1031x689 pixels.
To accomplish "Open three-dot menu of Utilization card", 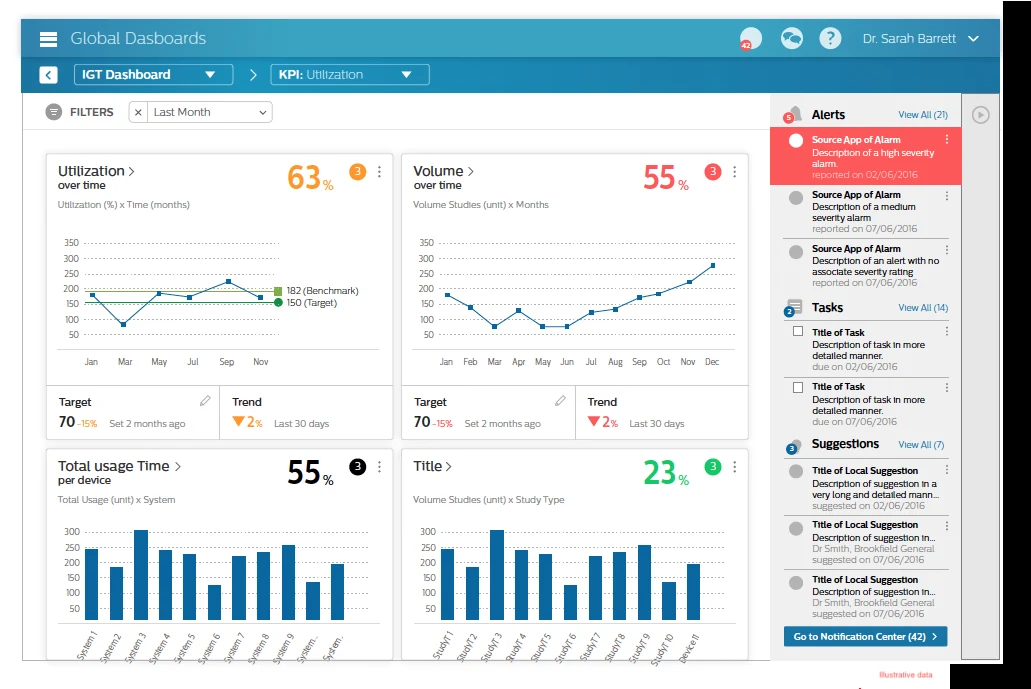I will [379, 172].
